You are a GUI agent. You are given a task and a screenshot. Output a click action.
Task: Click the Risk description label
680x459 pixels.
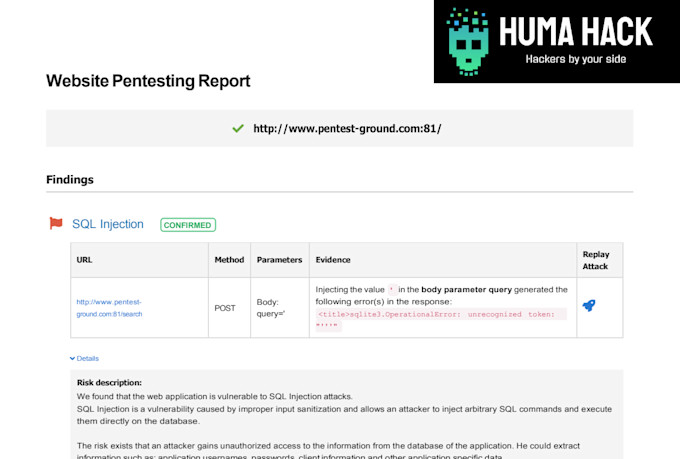click(109, 383)
